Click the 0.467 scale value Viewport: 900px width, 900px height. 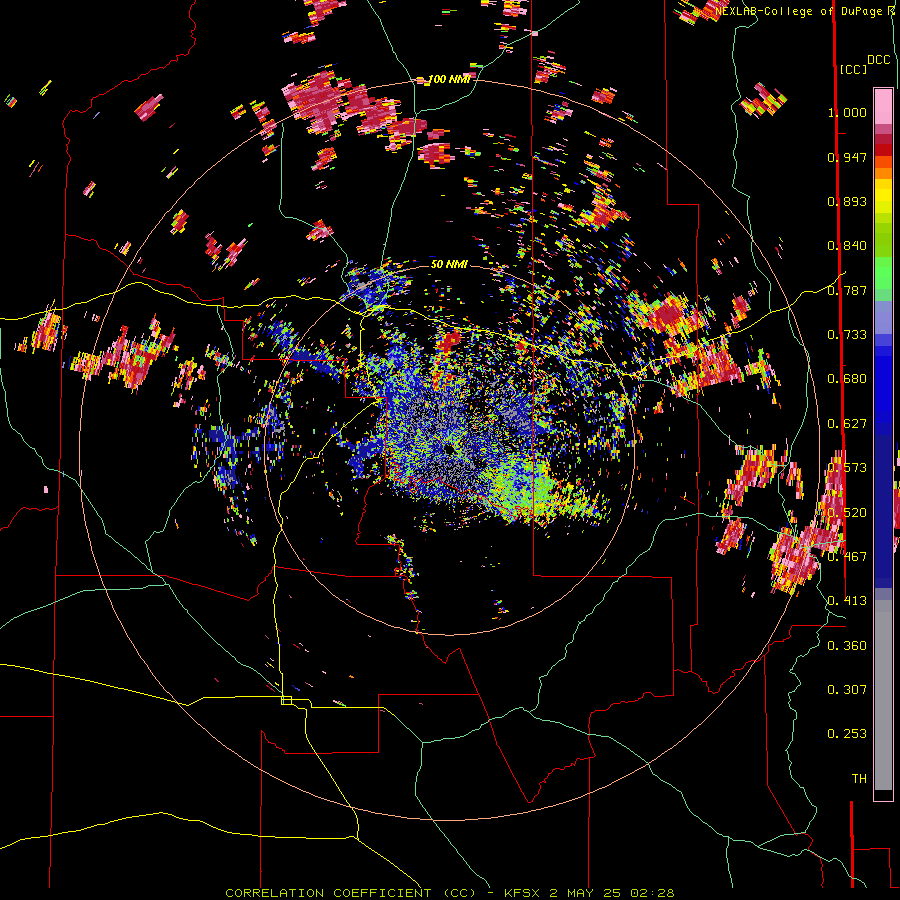click(847, 557)
